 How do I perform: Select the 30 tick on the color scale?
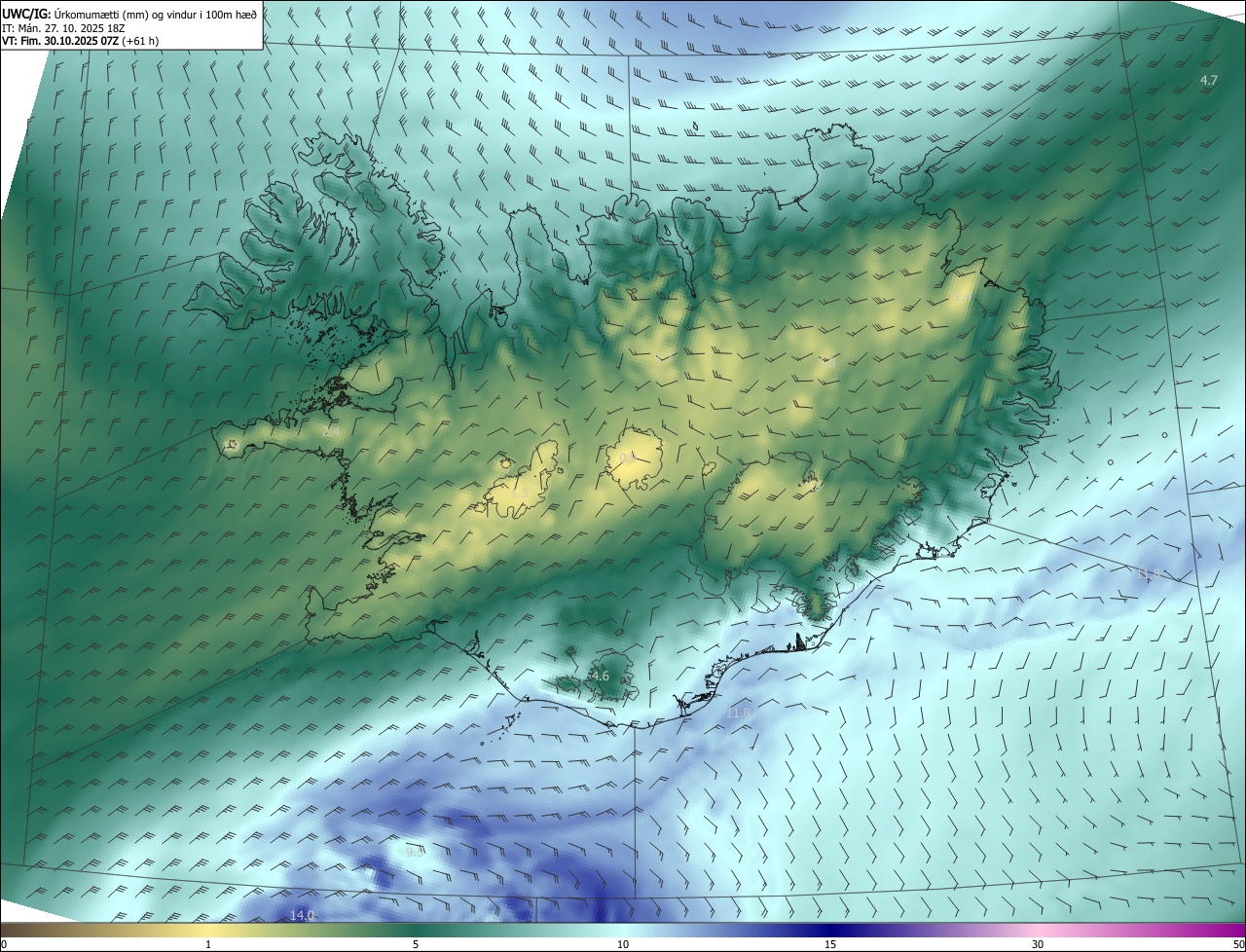coord(1038,944)
